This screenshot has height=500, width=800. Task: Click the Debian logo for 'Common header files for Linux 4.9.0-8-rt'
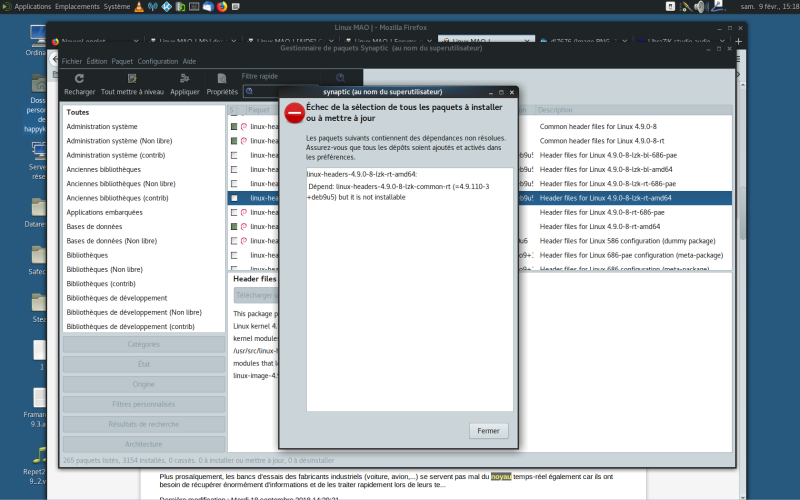244,141
